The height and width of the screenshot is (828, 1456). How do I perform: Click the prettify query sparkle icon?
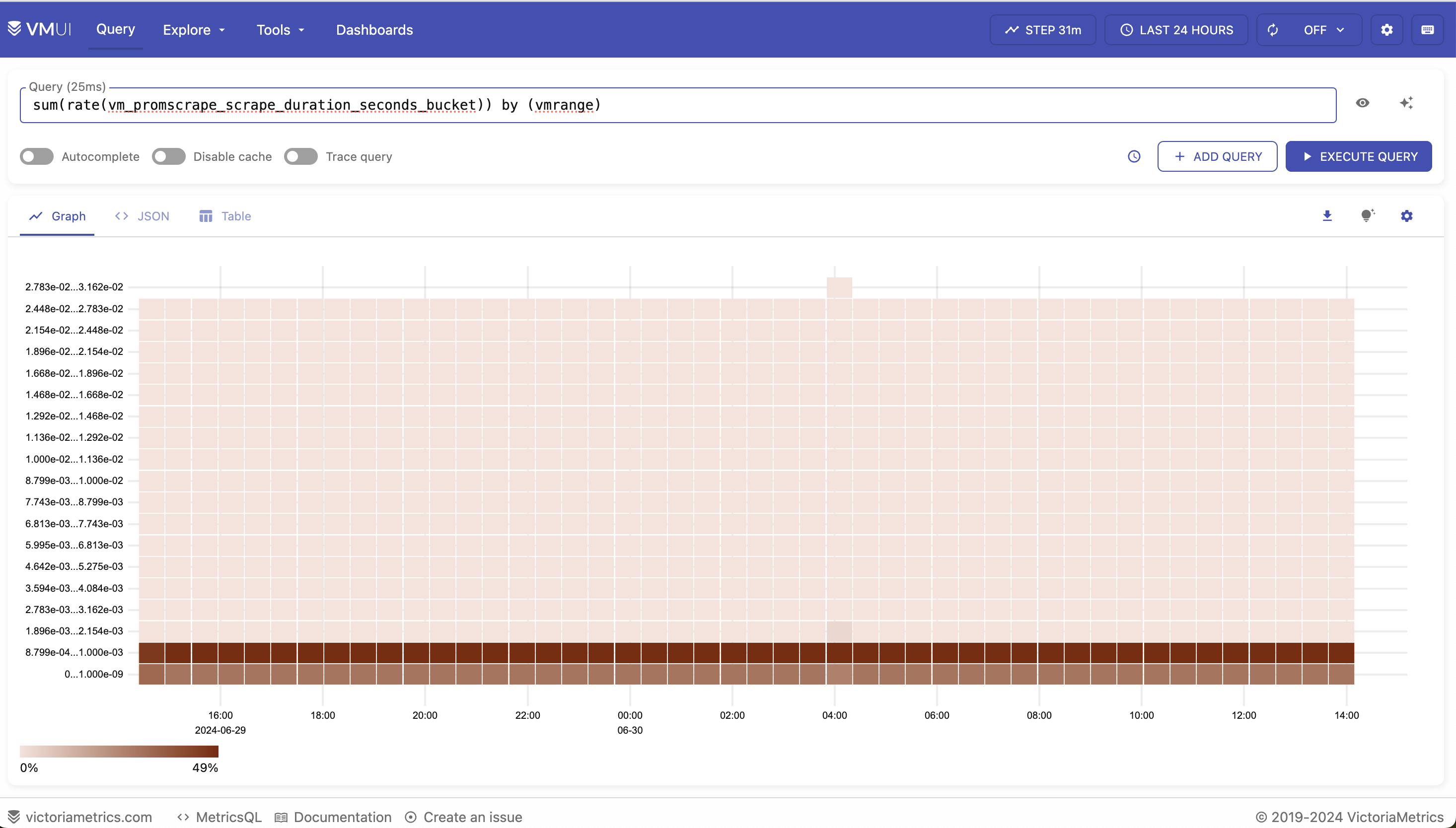(x=1406, y=103)
